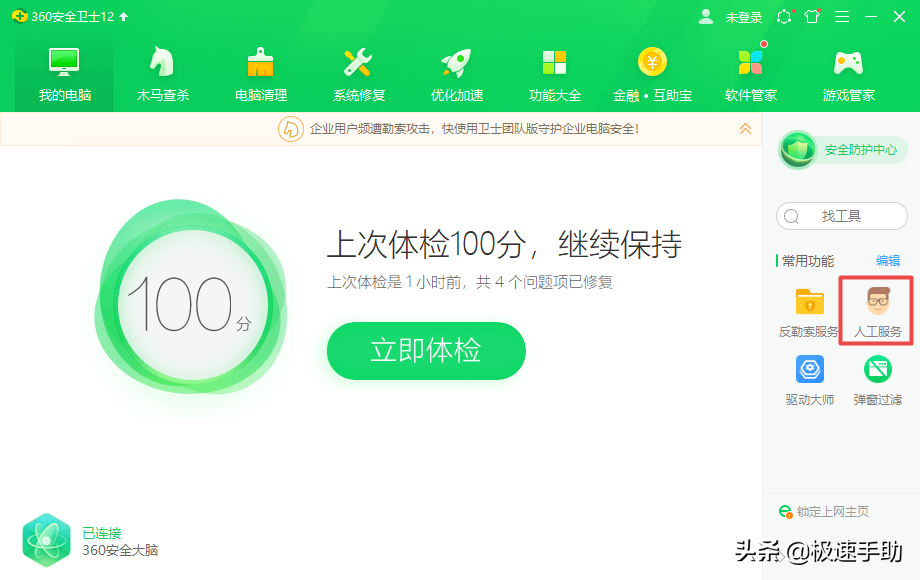The width and height of the screenshot is (920, 580).
Task: Click the green shield icon
Action: coord(797,150)
